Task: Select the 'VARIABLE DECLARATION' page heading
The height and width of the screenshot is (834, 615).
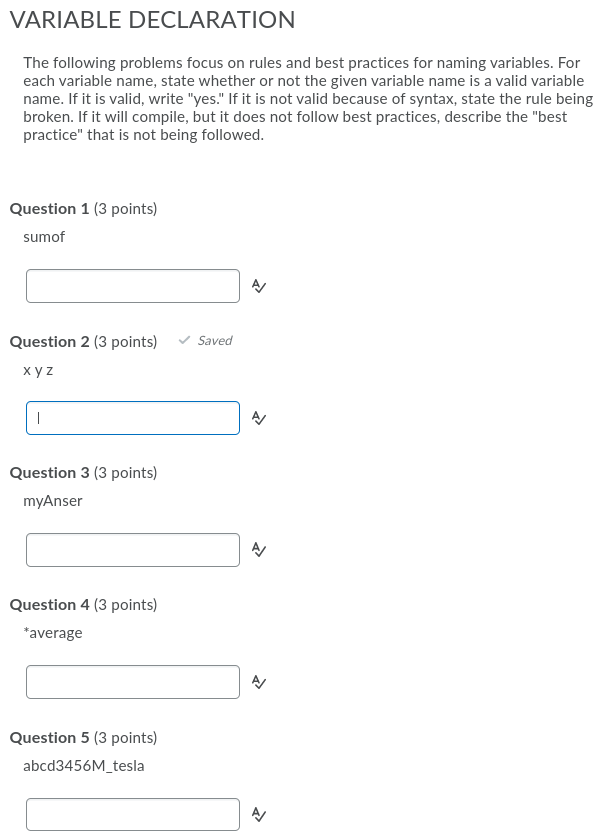Action: tap(153, 20)
